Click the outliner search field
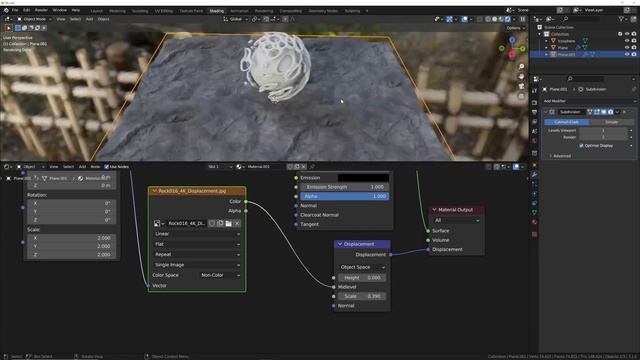This screenshot has width=640, height=360. click(582, 19)
